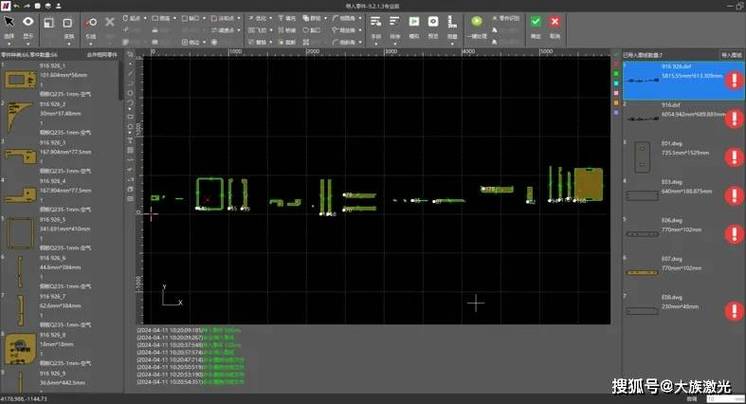Confirm with the green checkmark button
The image size is (746, 404).
click(536, 22)
